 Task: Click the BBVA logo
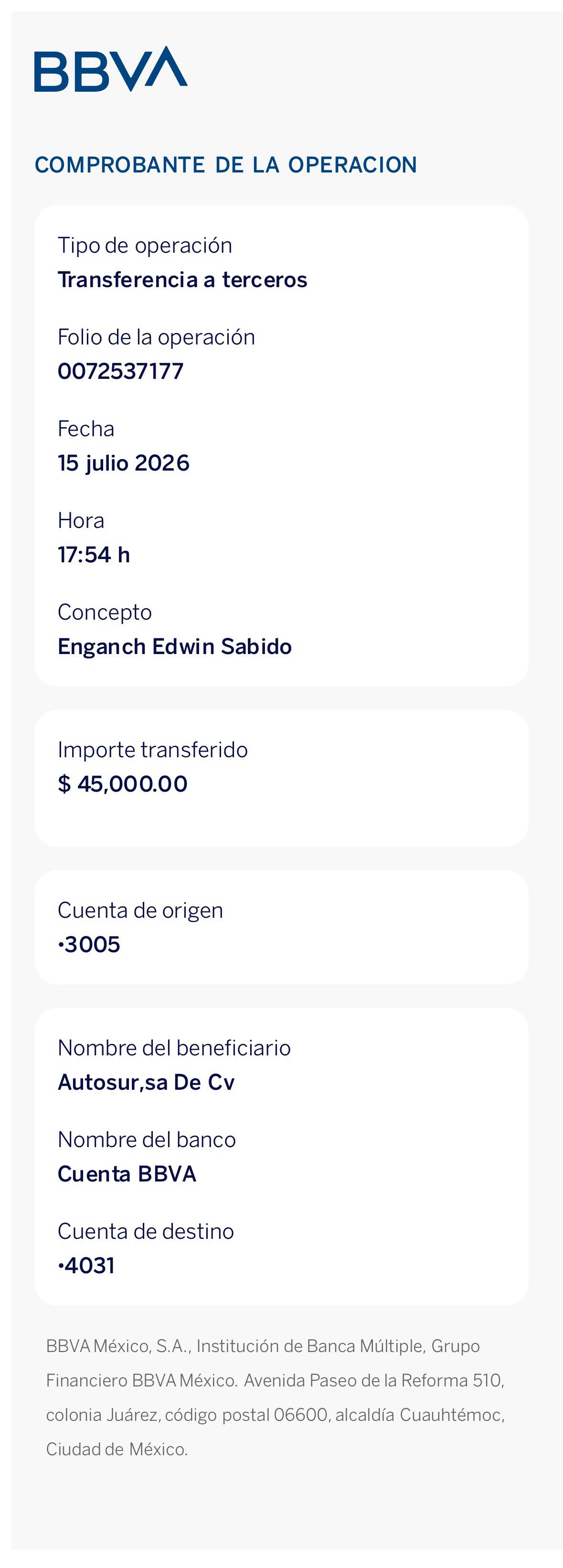click(111, 69)
